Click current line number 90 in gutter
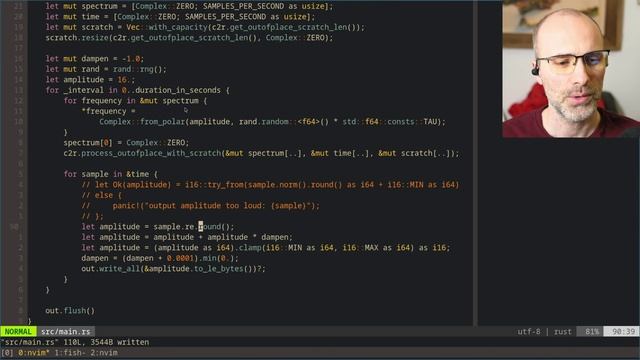Image resolution: width=640 pixels, height=360 pixels. click(14, 227)
